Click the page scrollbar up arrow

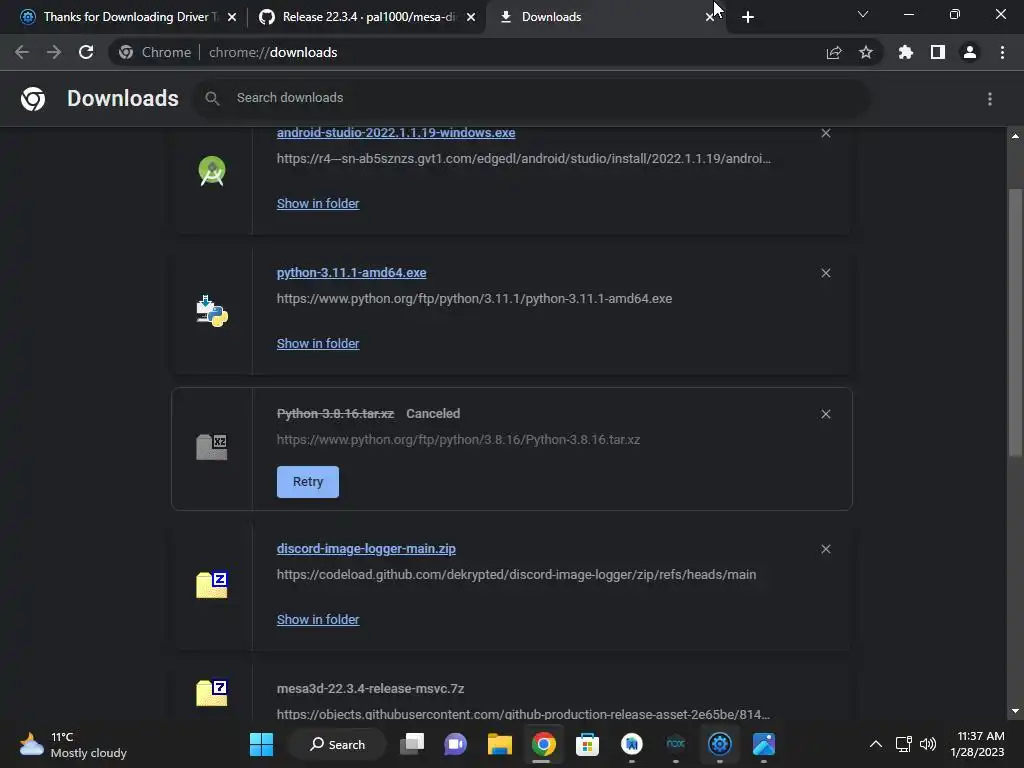pyautogui.click(x=1015, y=136)
